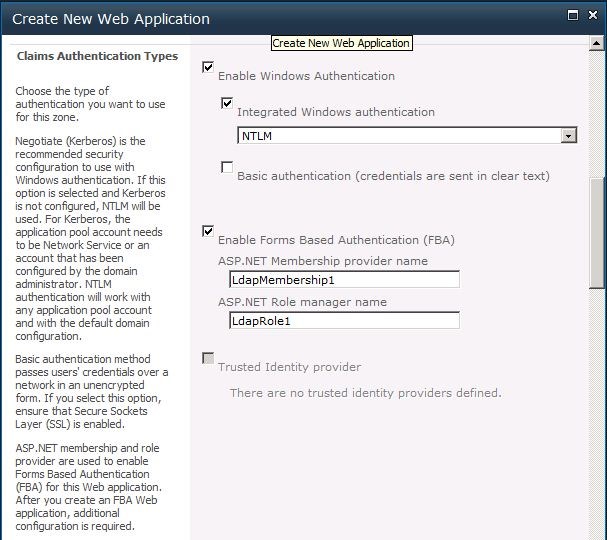Click 'There are no trusted identity providers defined' text
The width and height of the screenshot is (607, 540).
pyautogui.click(x=365, y=393)
